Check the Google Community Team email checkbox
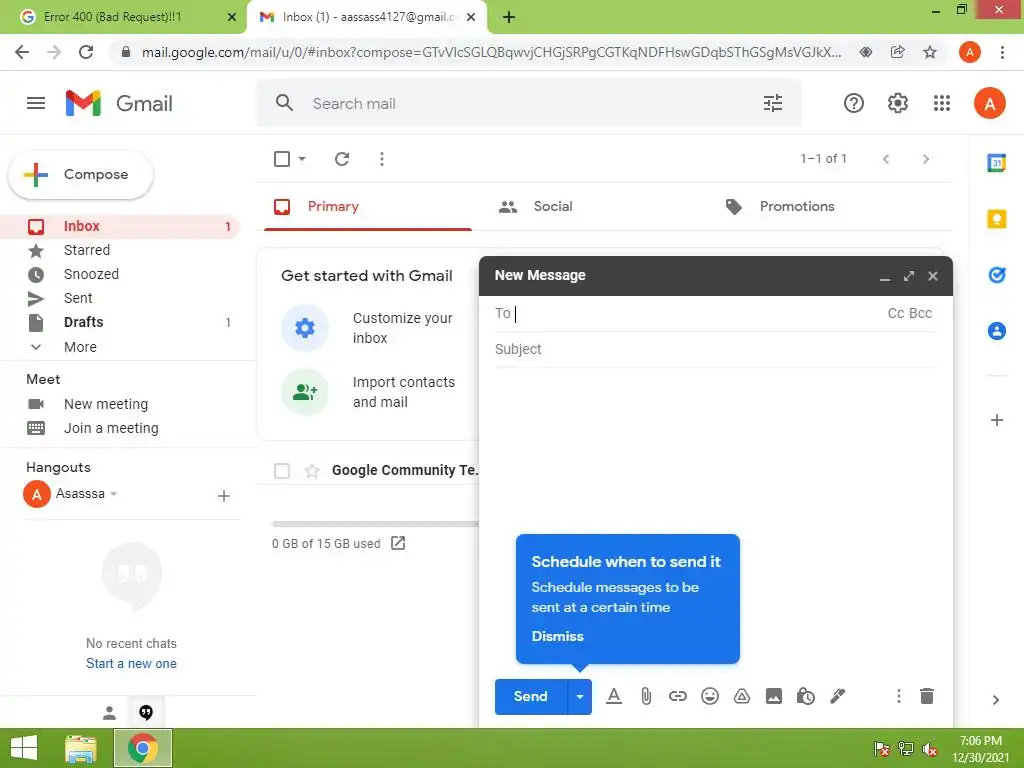Image resolution: width=1024 pixels, height=768 pixels. point(282,471)
